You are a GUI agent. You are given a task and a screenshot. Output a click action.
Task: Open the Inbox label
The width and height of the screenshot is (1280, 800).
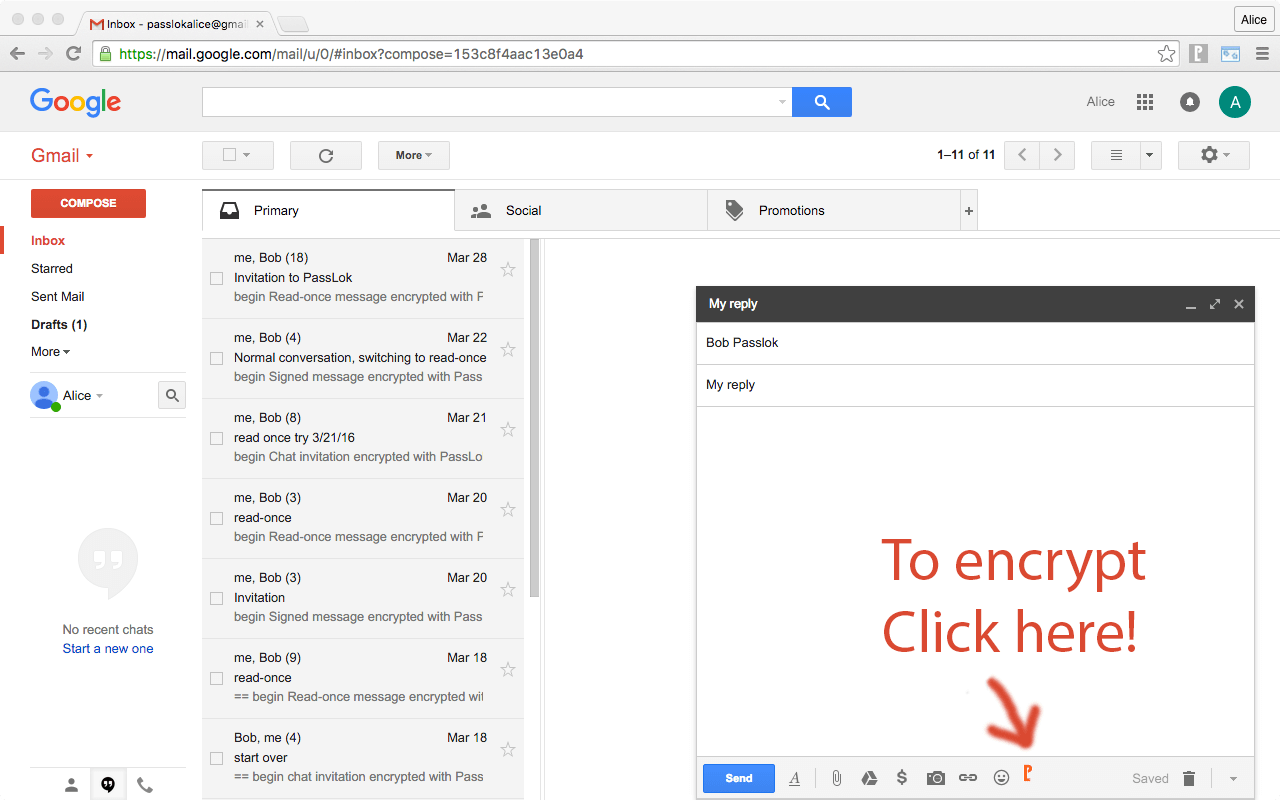(48, 241)
